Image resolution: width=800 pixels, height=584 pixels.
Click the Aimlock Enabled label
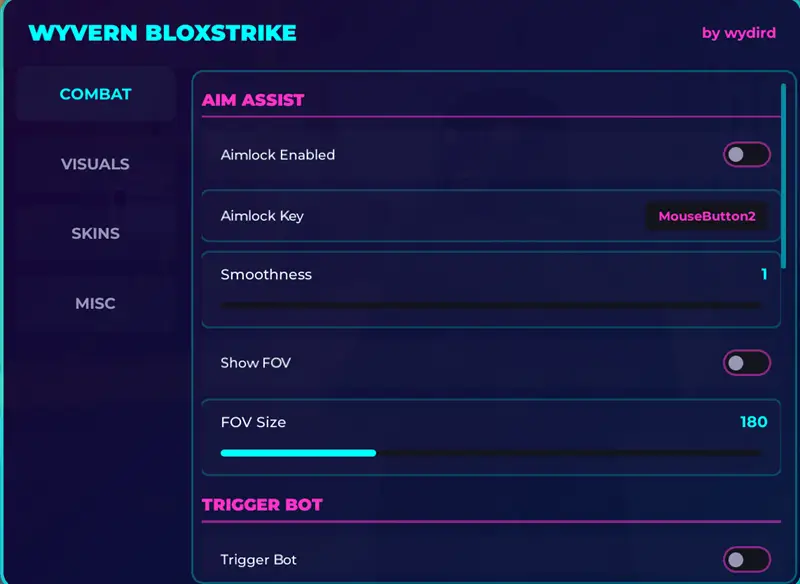click(278, 154)
